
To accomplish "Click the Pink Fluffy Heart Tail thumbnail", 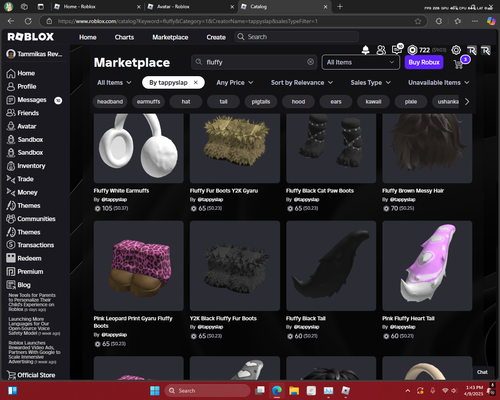I will [x=427, y=266].
